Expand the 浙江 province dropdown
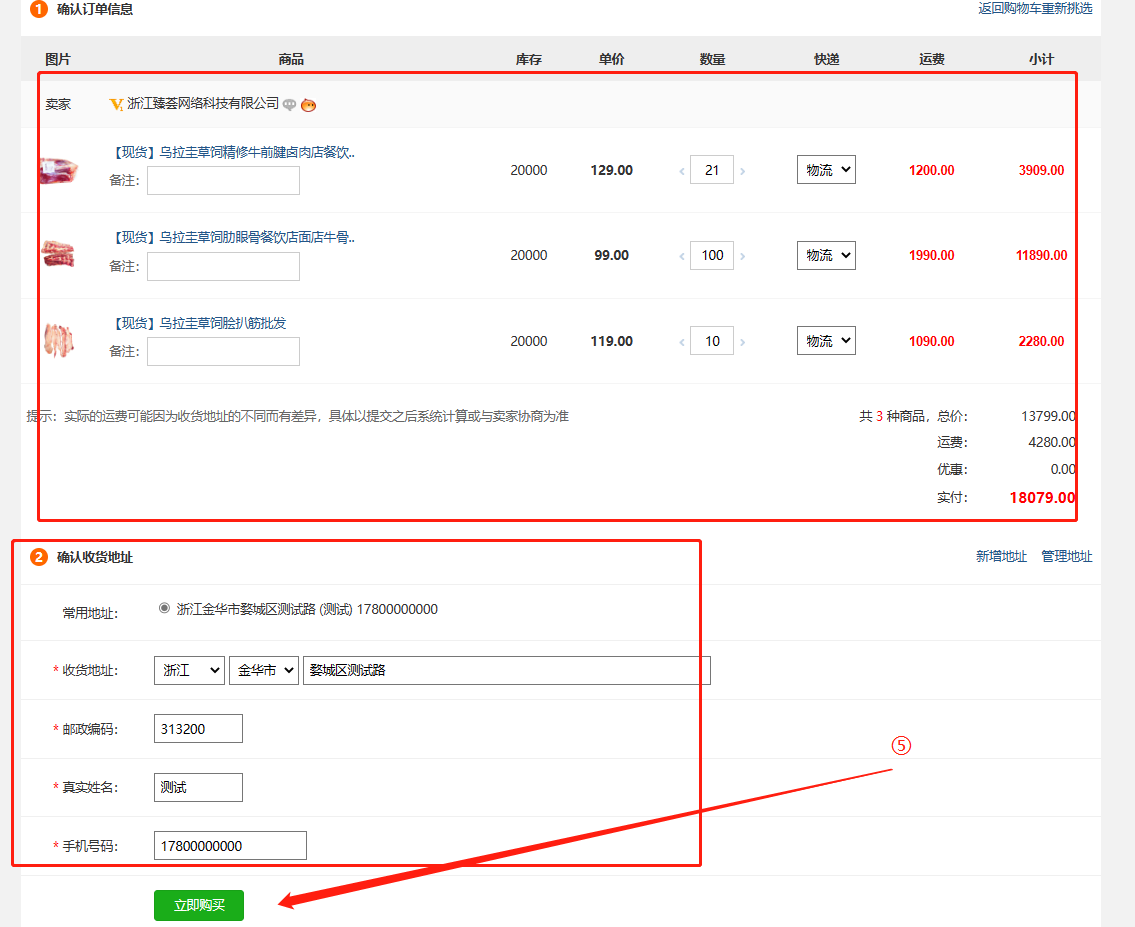1135x927 pixels. (x=189, y=670)
